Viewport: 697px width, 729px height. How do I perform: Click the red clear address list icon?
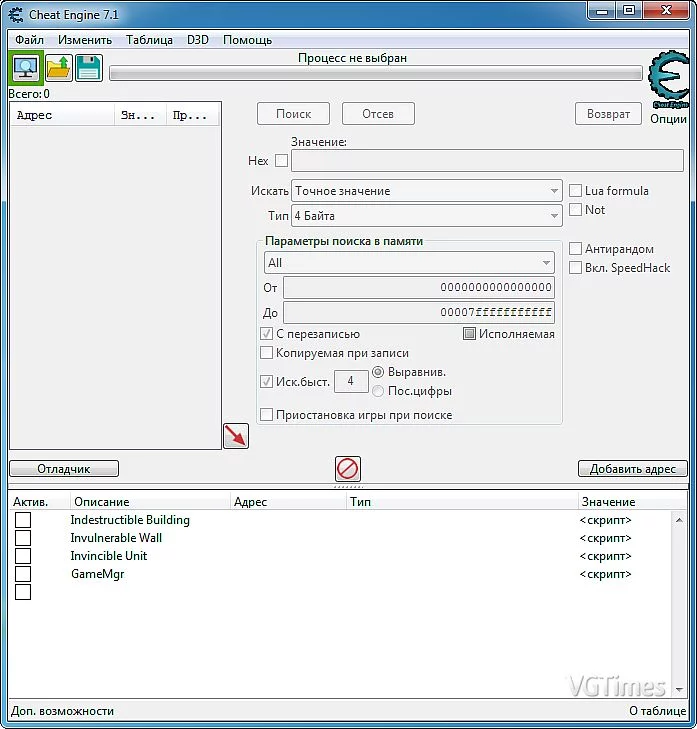(x=348, y=469)
